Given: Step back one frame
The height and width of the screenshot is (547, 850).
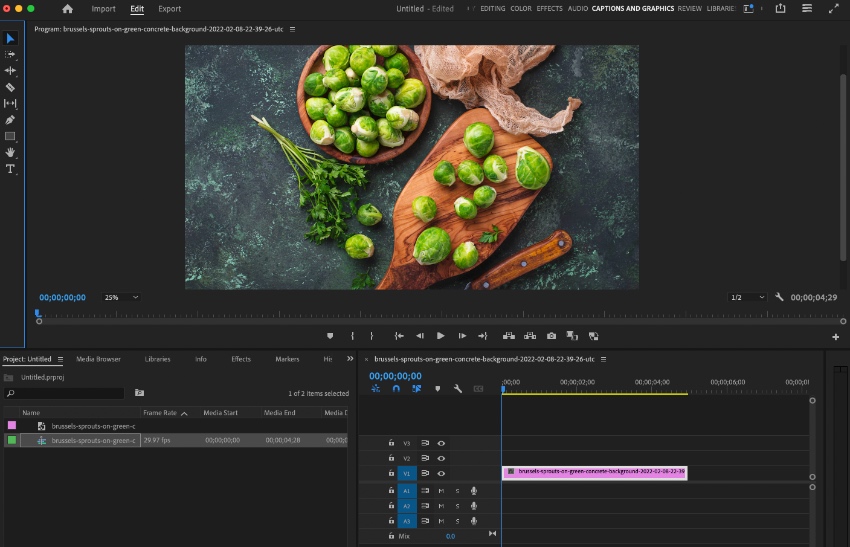Looking at the screenshot, I should (x=420, y=336).
